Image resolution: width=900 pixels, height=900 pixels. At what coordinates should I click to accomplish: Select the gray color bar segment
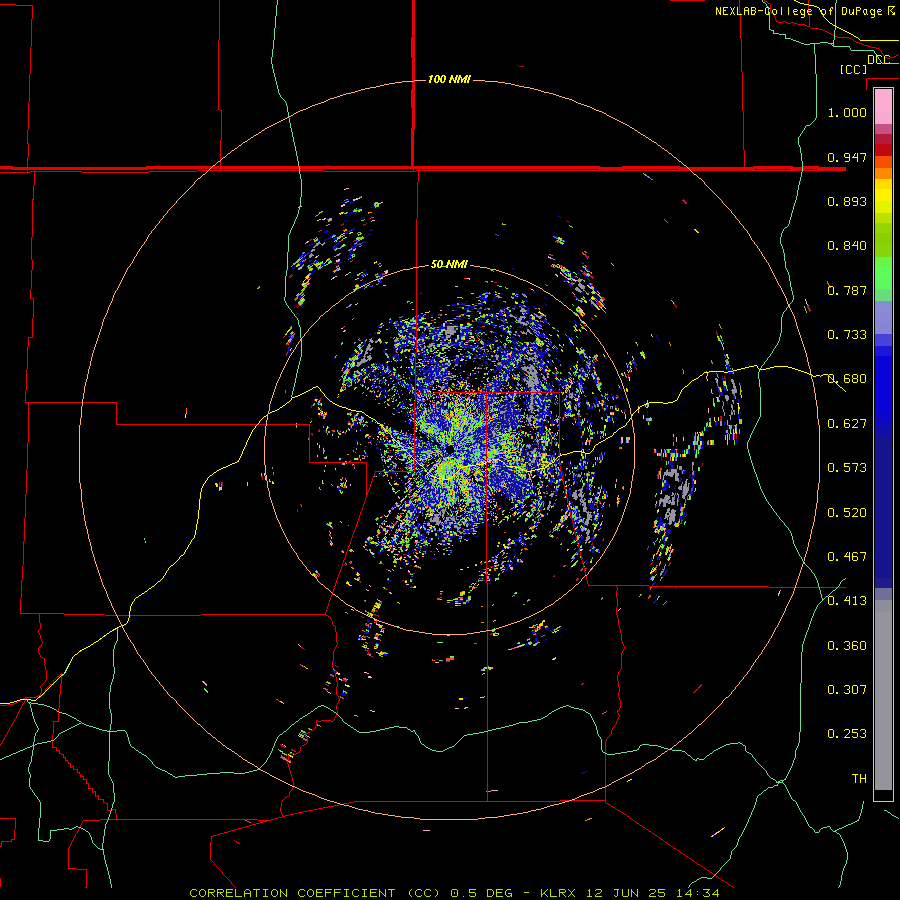click(x=883, y=695)
